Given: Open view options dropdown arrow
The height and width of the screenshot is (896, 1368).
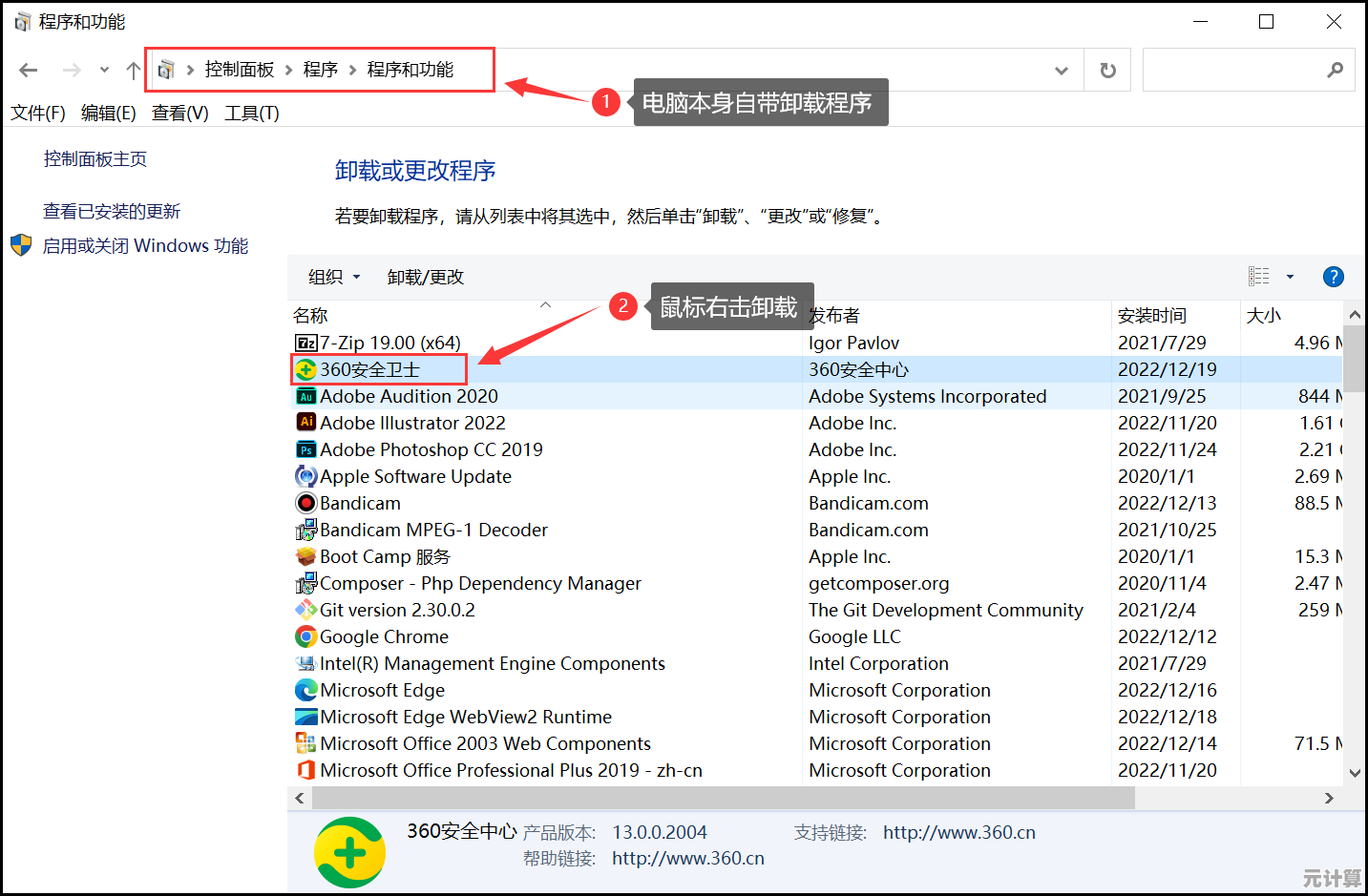Looking at the screenshot, I should [x=1290, y=277].
